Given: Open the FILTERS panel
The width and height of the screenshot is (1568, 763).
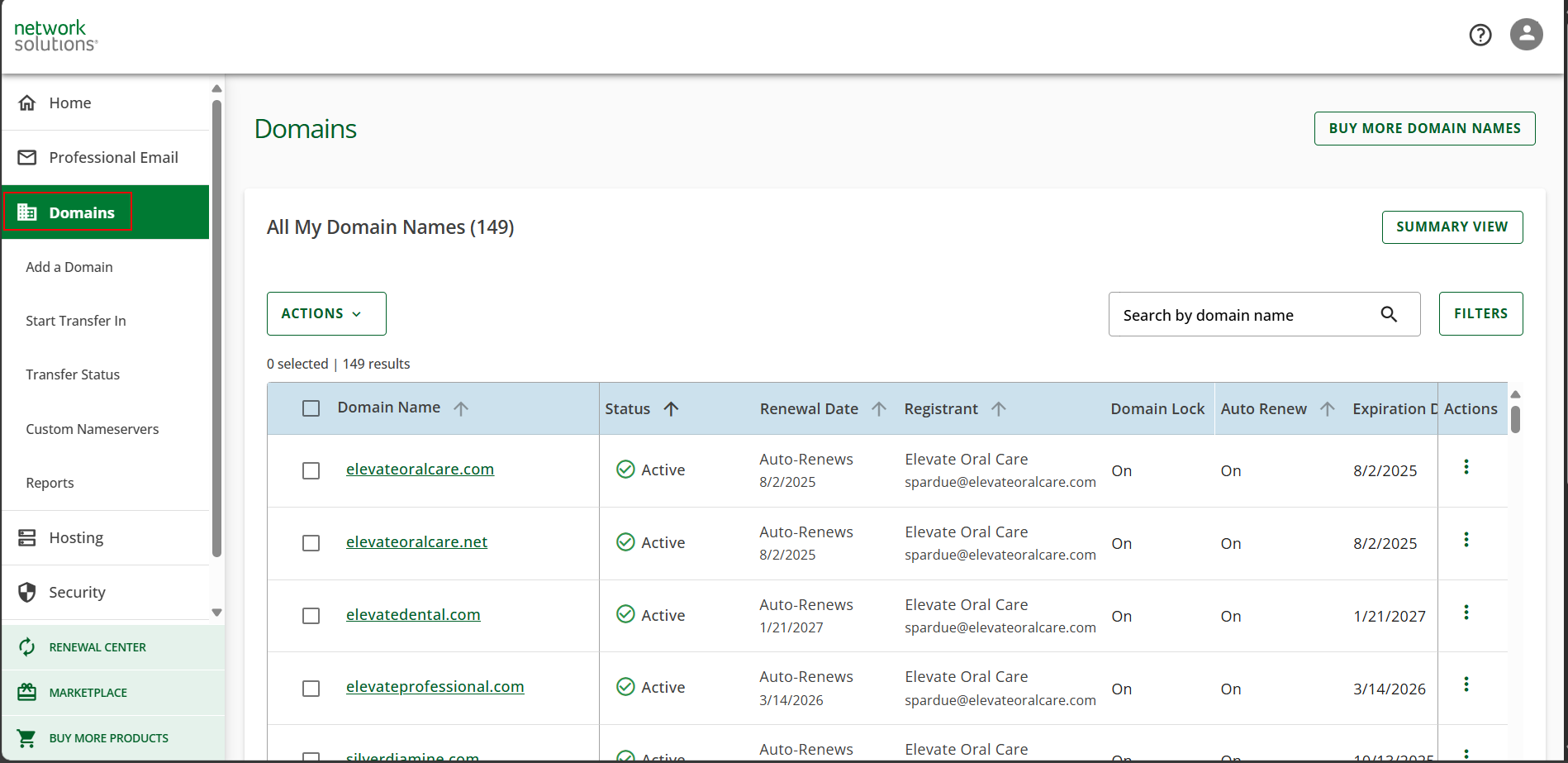Looking at the screenshot, I should (x=1480, y=313).
